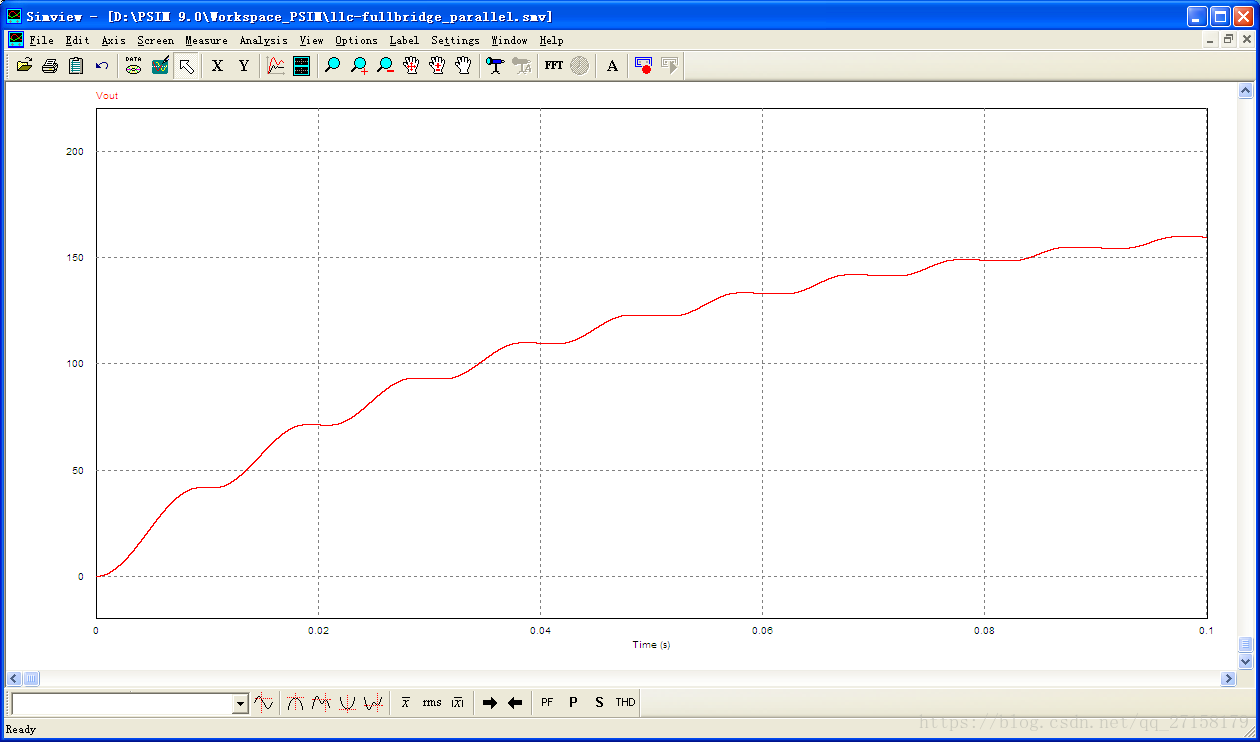Viewport: 1260px width, 742px height.
Task: Click the A text label tool
Action: coord(612,66)
